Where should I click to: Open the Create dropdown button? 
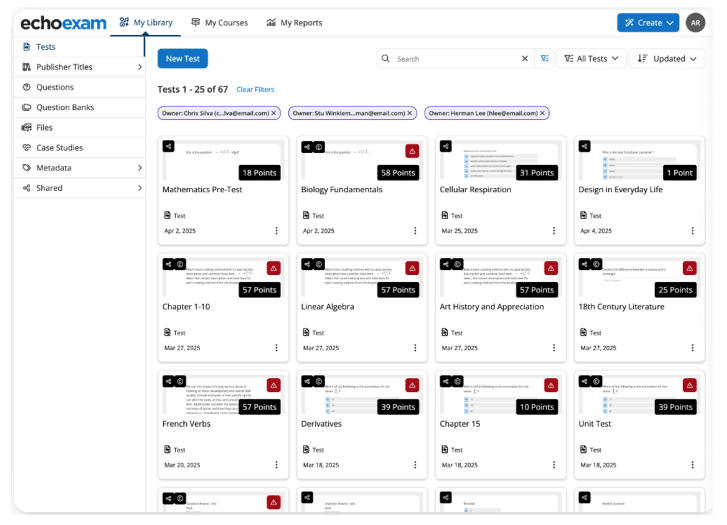pos(648,23)
